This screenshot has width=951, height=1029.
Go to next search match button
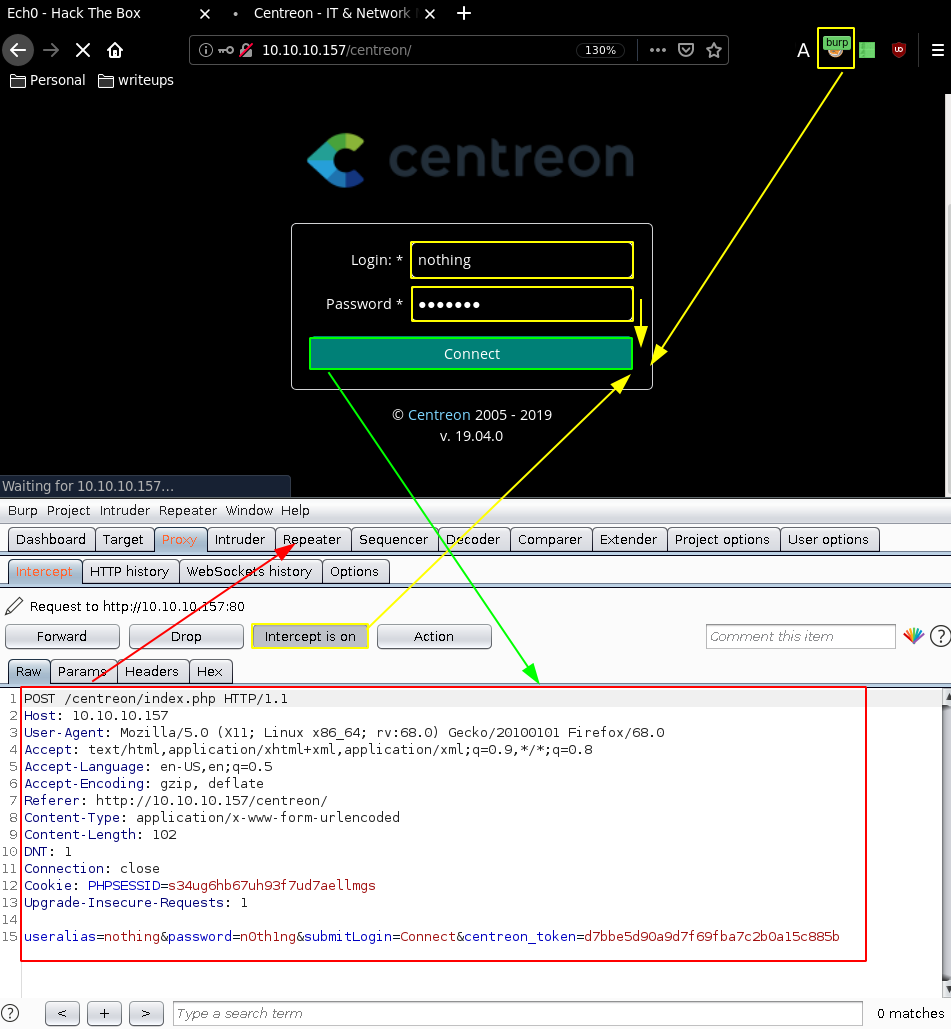[x=146, y=1013]
